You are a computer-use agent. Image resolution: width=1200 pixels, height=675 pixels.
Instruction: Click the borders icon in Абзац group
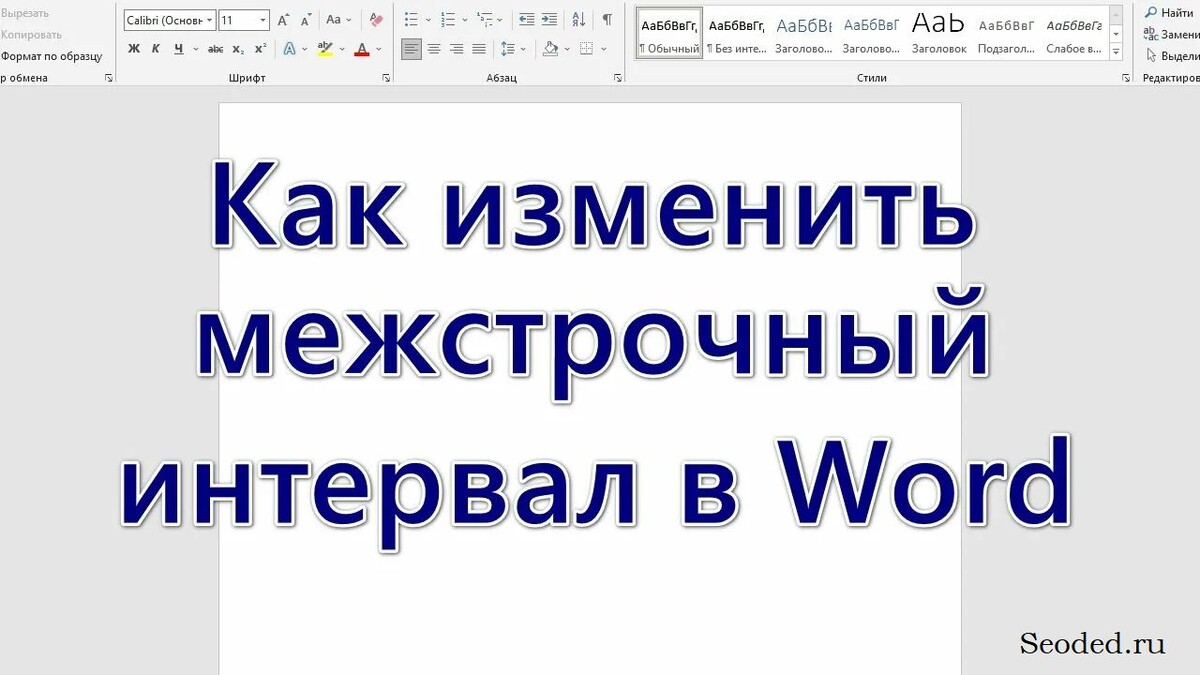[587, 49]
